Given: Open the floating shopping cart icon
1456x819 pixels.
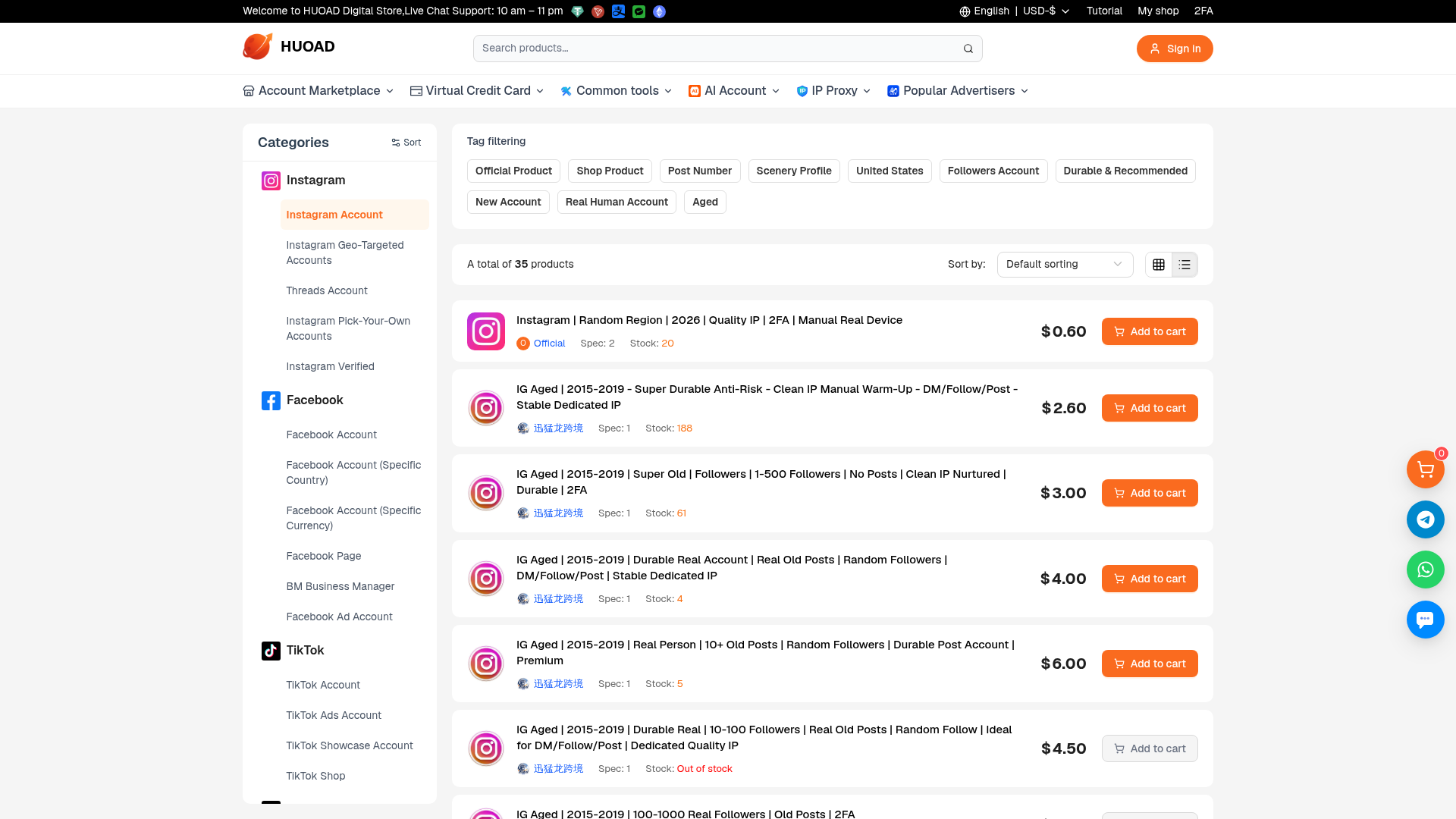Looking at the screenshot, I should [1425, 469].
